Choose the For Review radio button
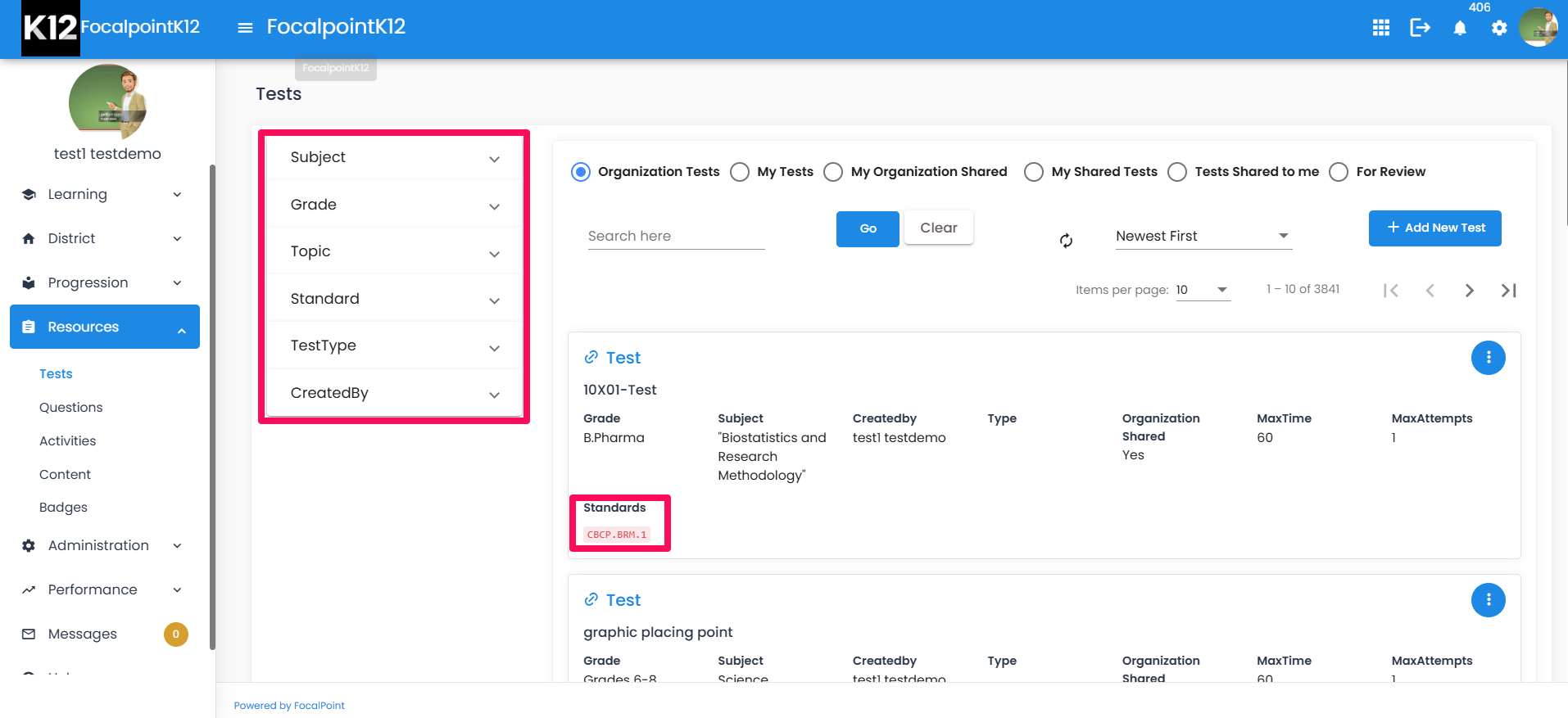Viewport: 1568px width, 718px height. click(x=1339, y=172)
